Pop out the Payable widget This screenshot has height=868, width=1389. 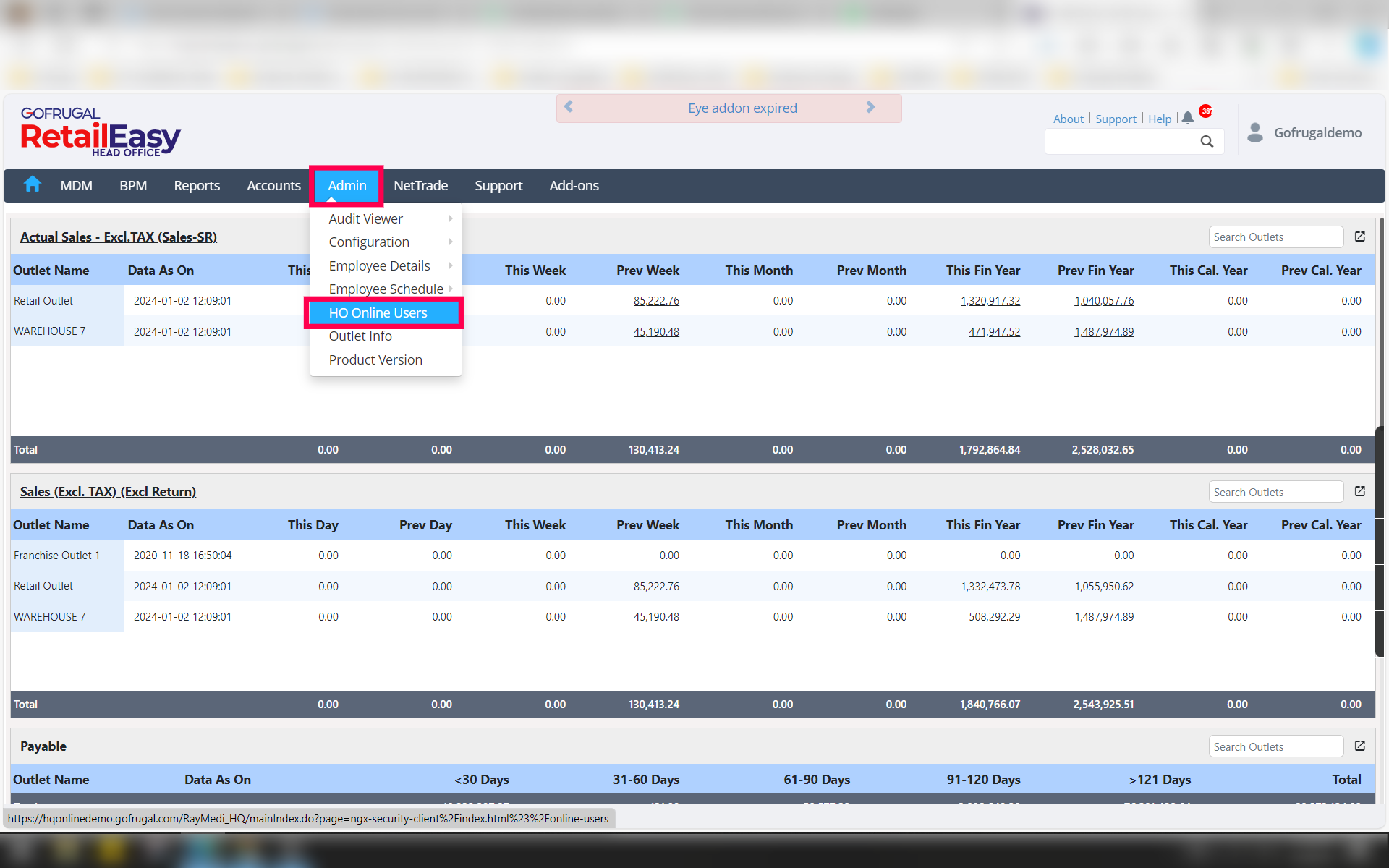(1359, 746)
